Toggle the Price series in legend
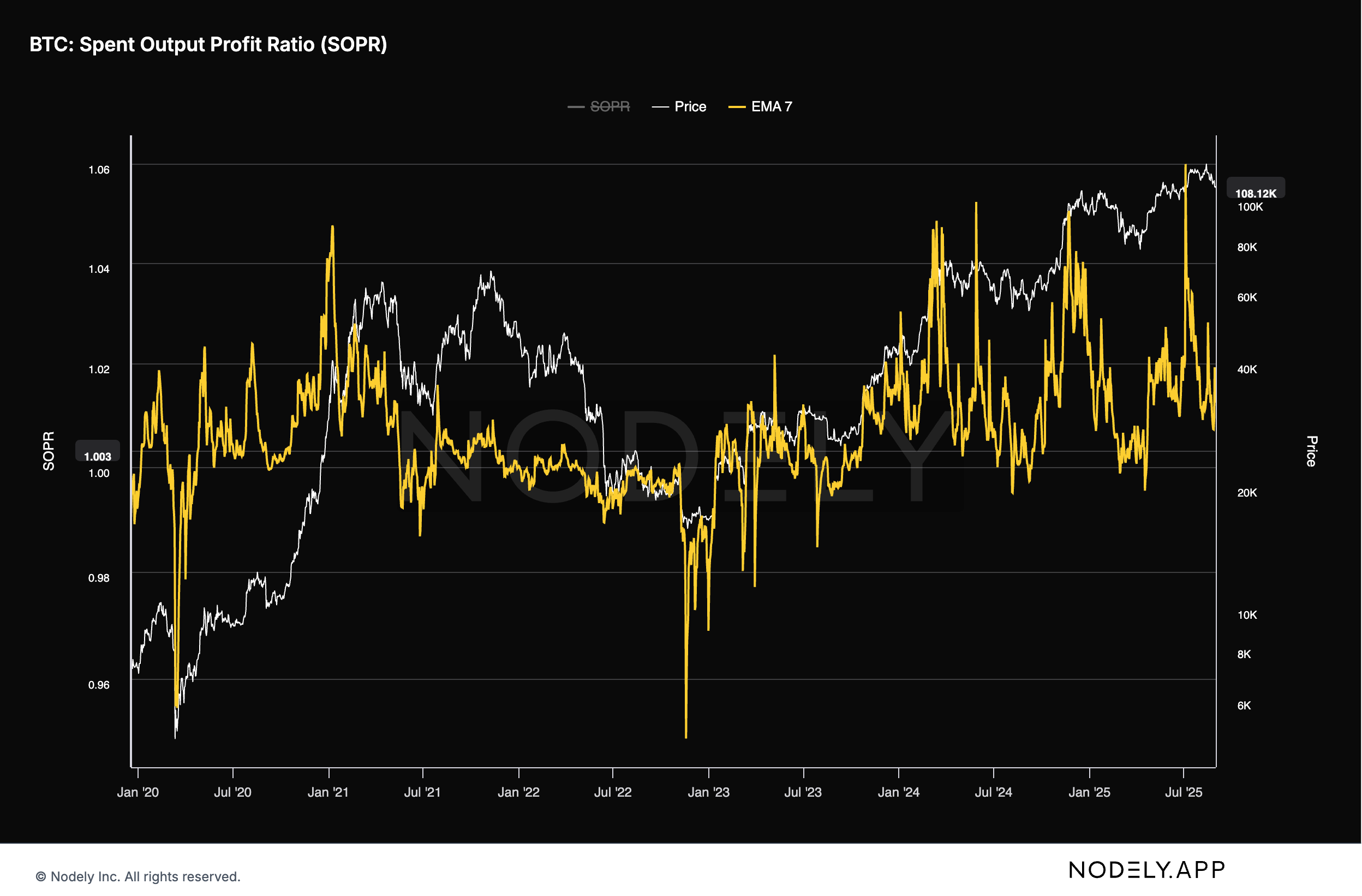The height and width of the screenshot is (896, 1362). (x=690, y=106)
